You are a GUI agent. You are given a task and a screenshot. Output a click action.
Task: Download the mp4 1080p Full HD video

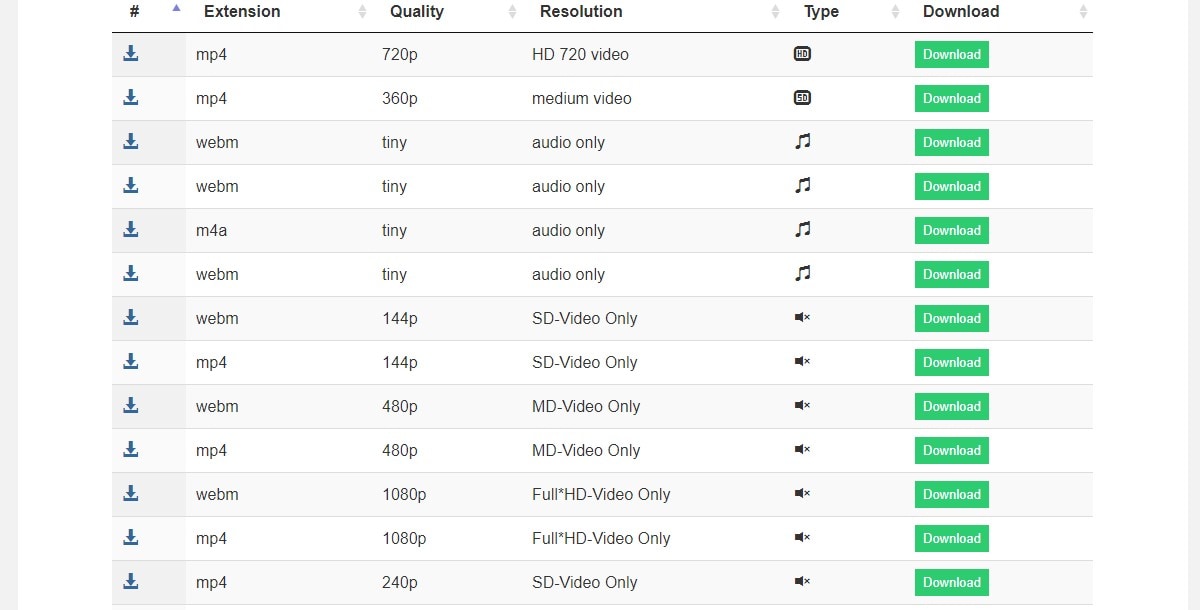tap(952, 538)
